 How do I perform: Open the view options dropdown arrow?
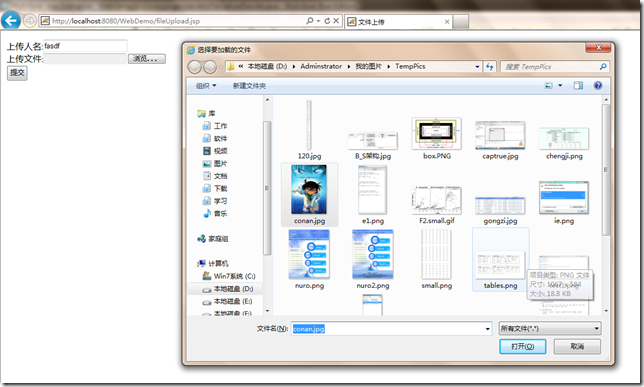[x=560, y=85]
